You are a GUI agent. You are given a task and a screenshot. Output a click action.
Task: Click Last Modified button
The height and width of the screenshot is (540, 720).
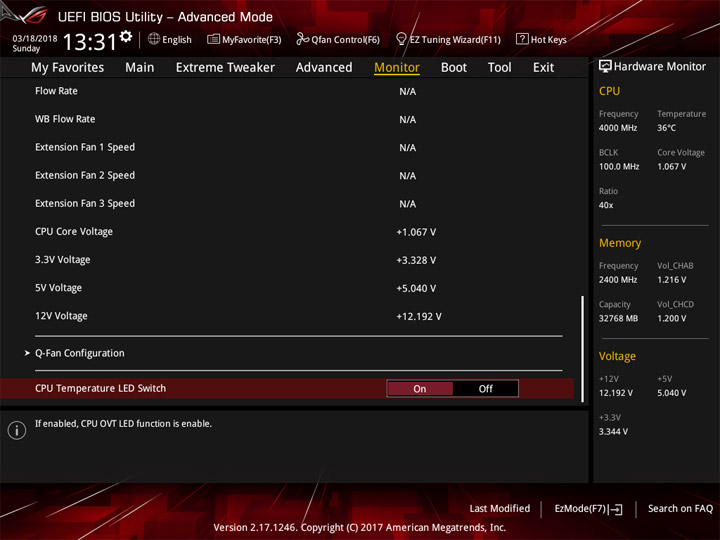(500, 509)
